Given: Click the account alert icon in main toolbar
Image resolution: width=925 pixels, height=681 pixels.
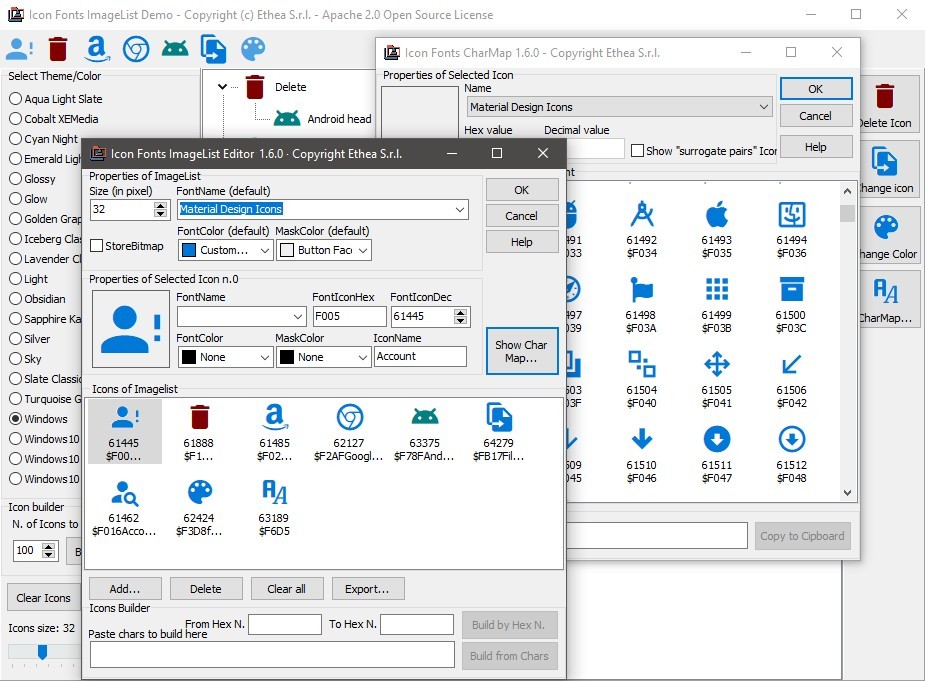Looking at the screenshot, I should pos(19,49).
